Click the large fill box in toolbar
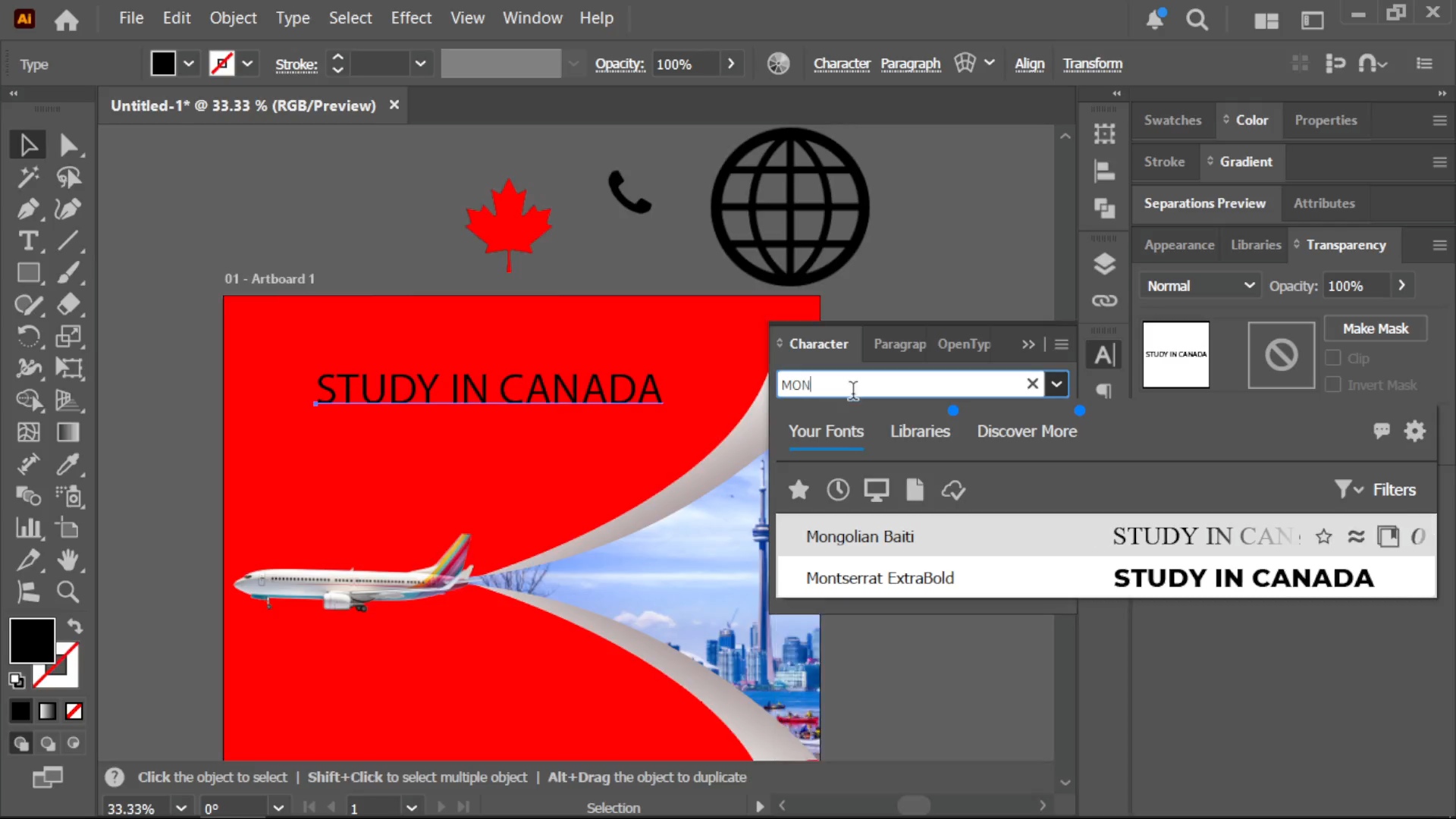This screenshot has width=1456, height=819. pos(32,641)
